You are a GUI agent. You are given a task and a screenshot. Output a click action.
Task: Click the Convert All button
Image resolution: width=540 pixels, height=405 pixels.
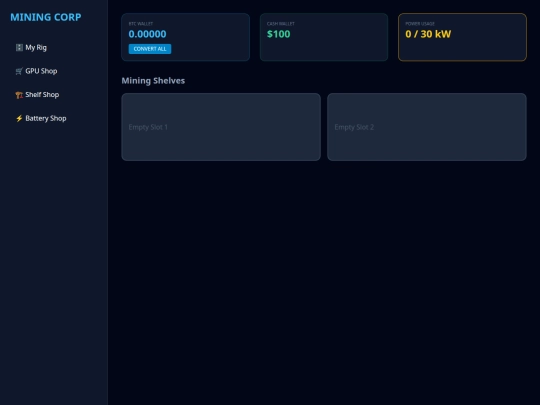pos(150,49)
